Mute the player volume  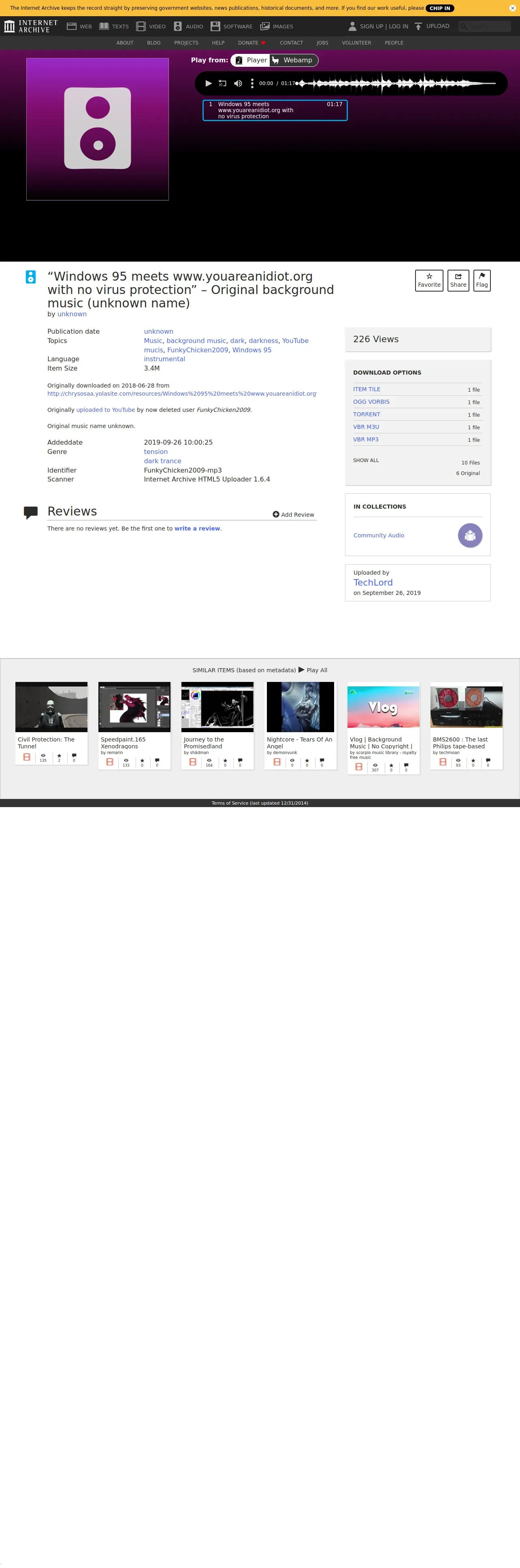(x=238, y=83)
